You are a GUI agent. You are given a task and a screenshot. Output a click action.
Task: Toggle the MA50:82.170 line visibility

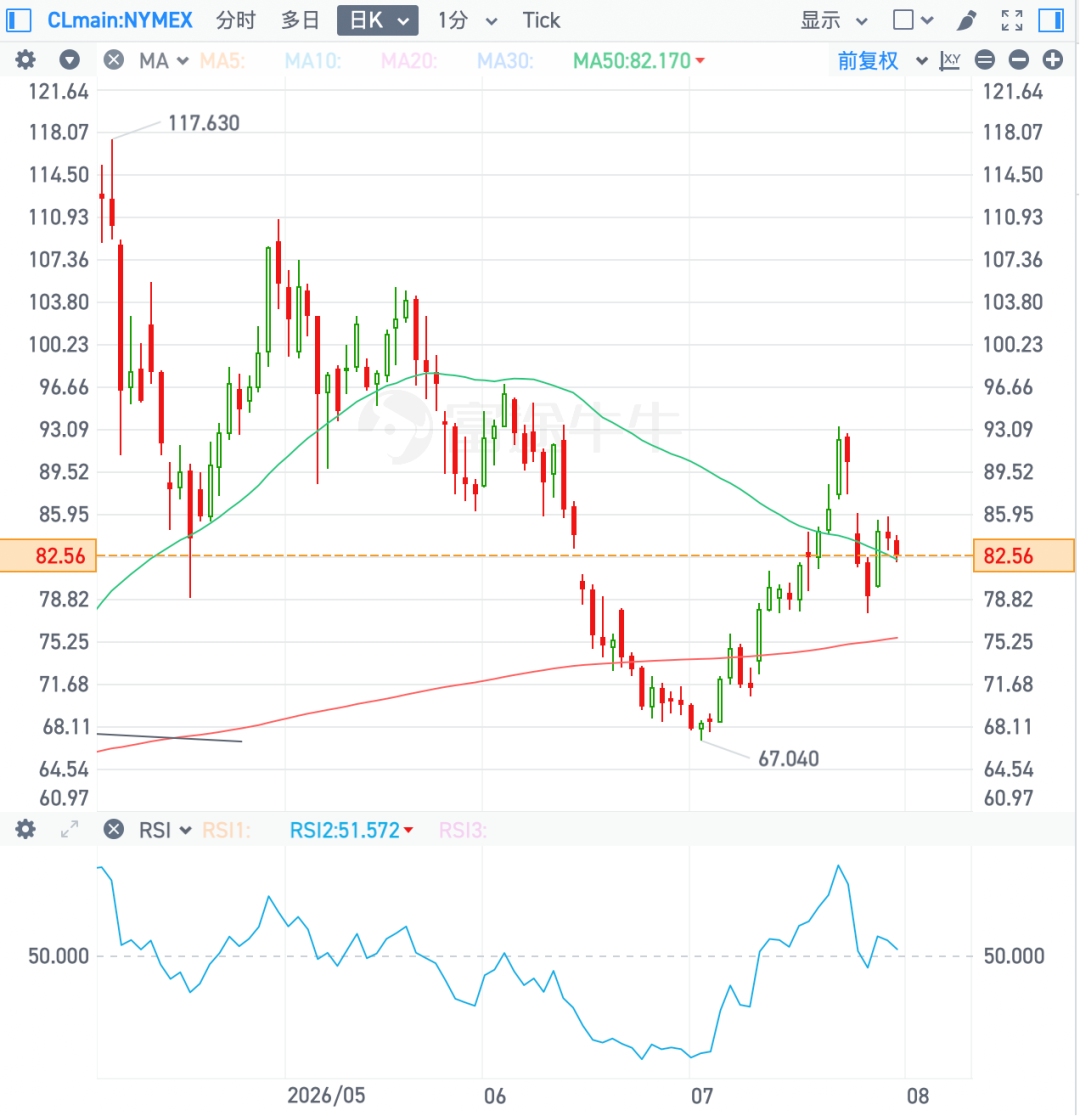(639, 60)
